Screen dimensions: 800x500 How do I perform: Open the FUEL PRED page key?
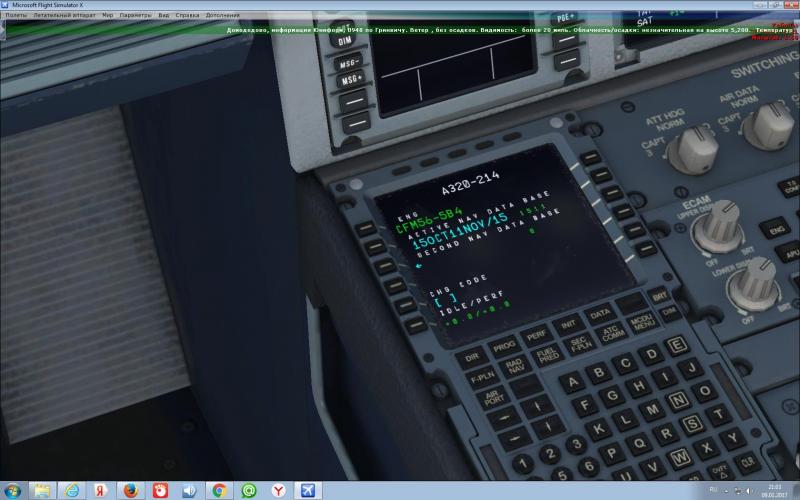coord(548,354)
